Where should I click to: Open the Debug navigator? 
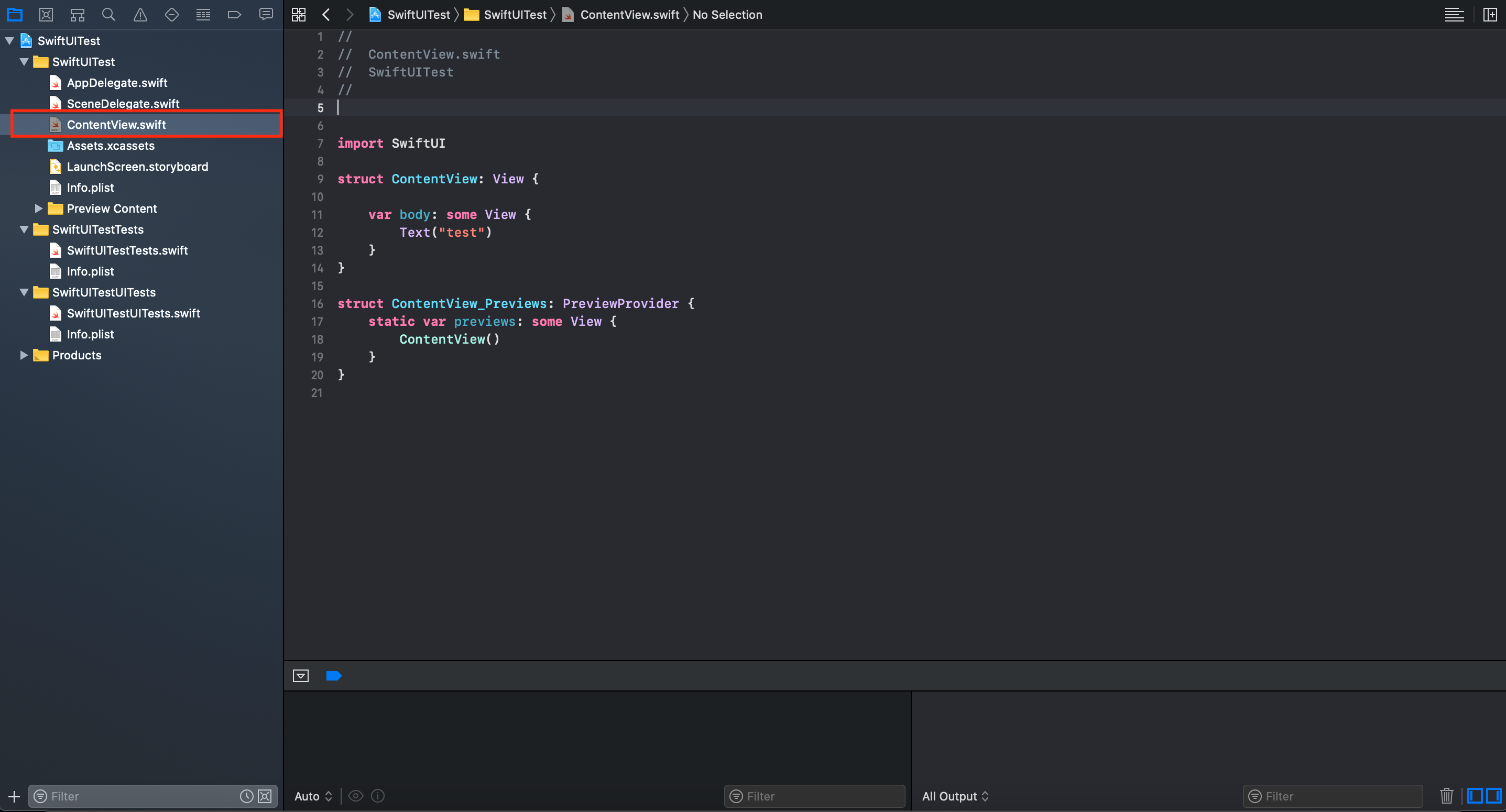[203, 15]
